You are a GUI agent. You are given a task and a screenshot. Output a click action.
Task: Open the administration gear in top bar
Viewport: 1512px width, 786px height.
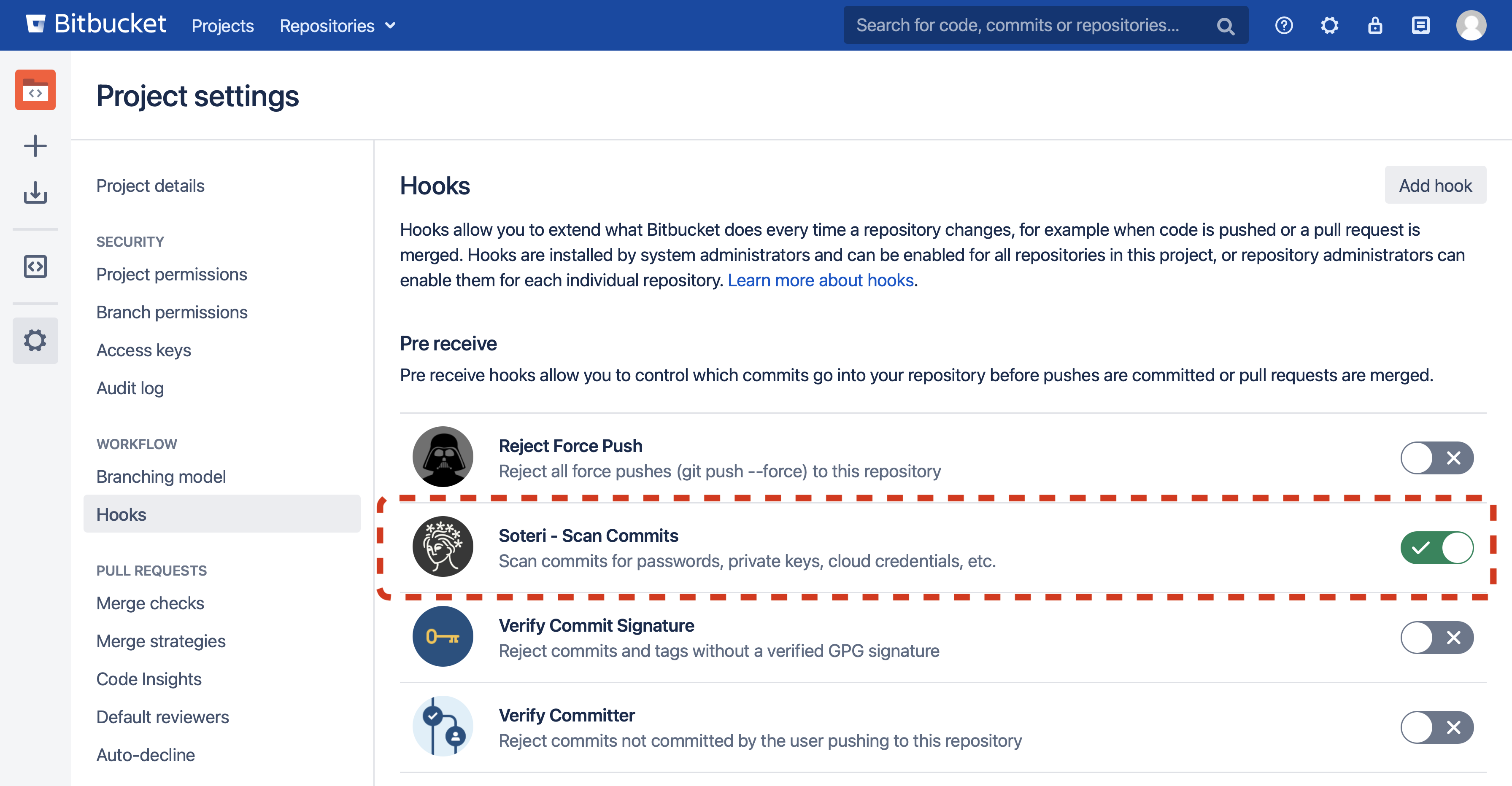click(1329, 26)
